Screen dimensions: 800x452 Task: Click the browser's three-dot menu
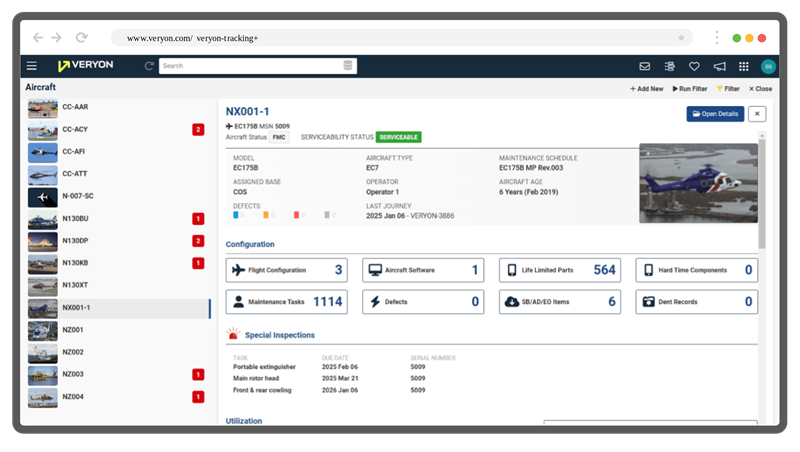716,37
